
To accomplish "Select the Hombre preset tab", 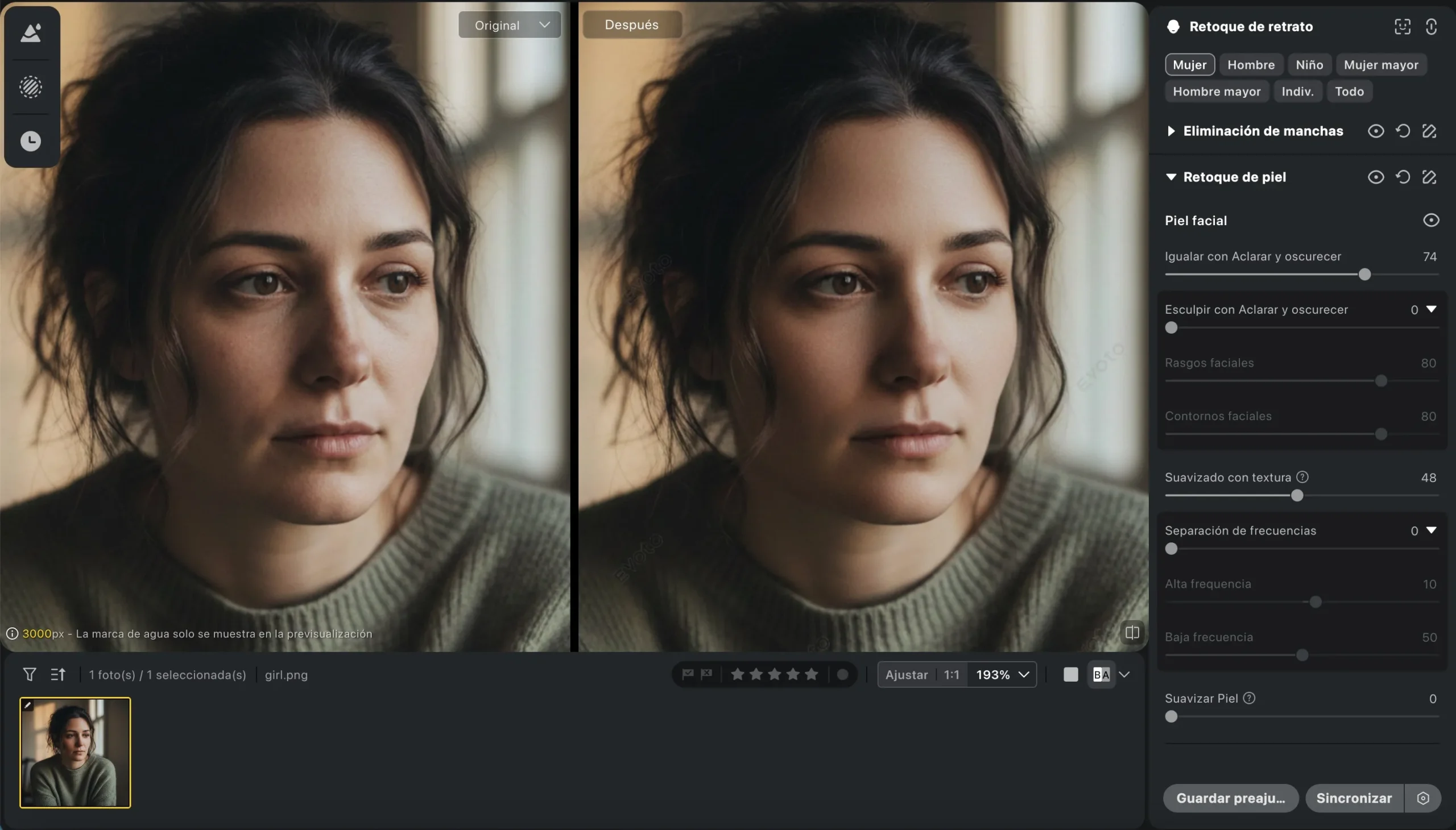I will (1251, 64).
